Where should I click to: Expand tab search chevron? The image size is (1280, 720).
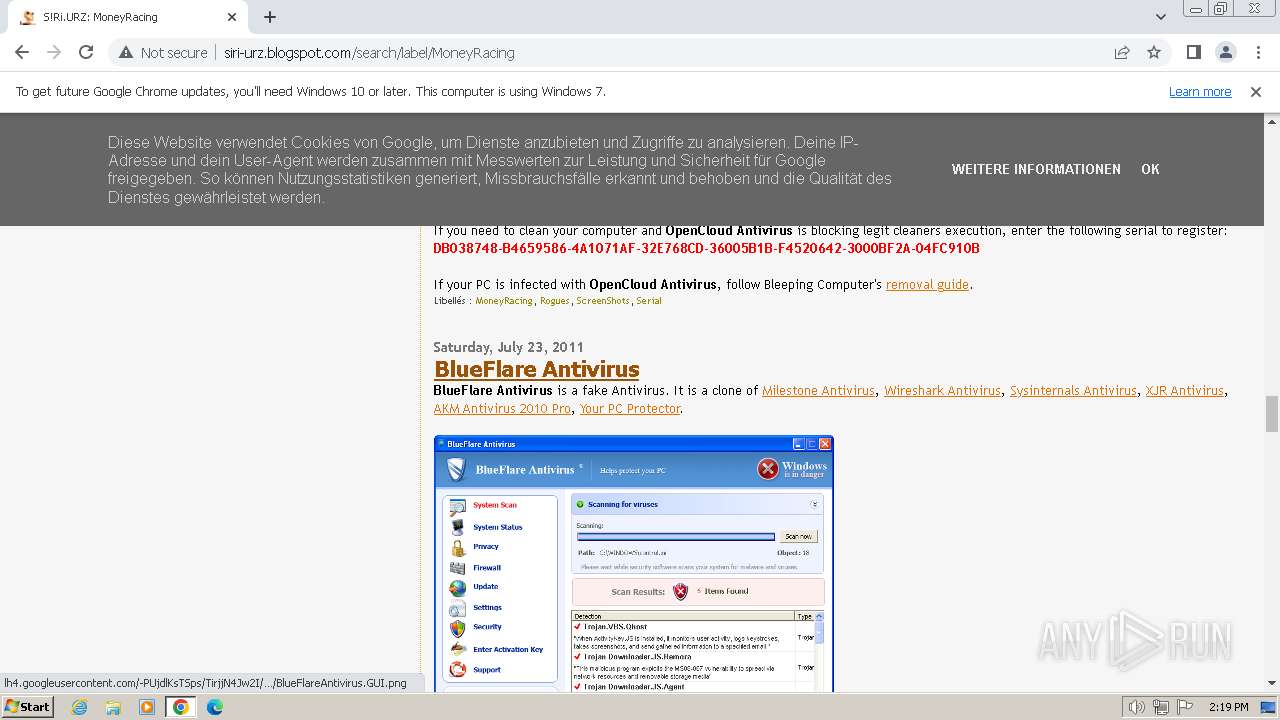[x=1161, y=17]
